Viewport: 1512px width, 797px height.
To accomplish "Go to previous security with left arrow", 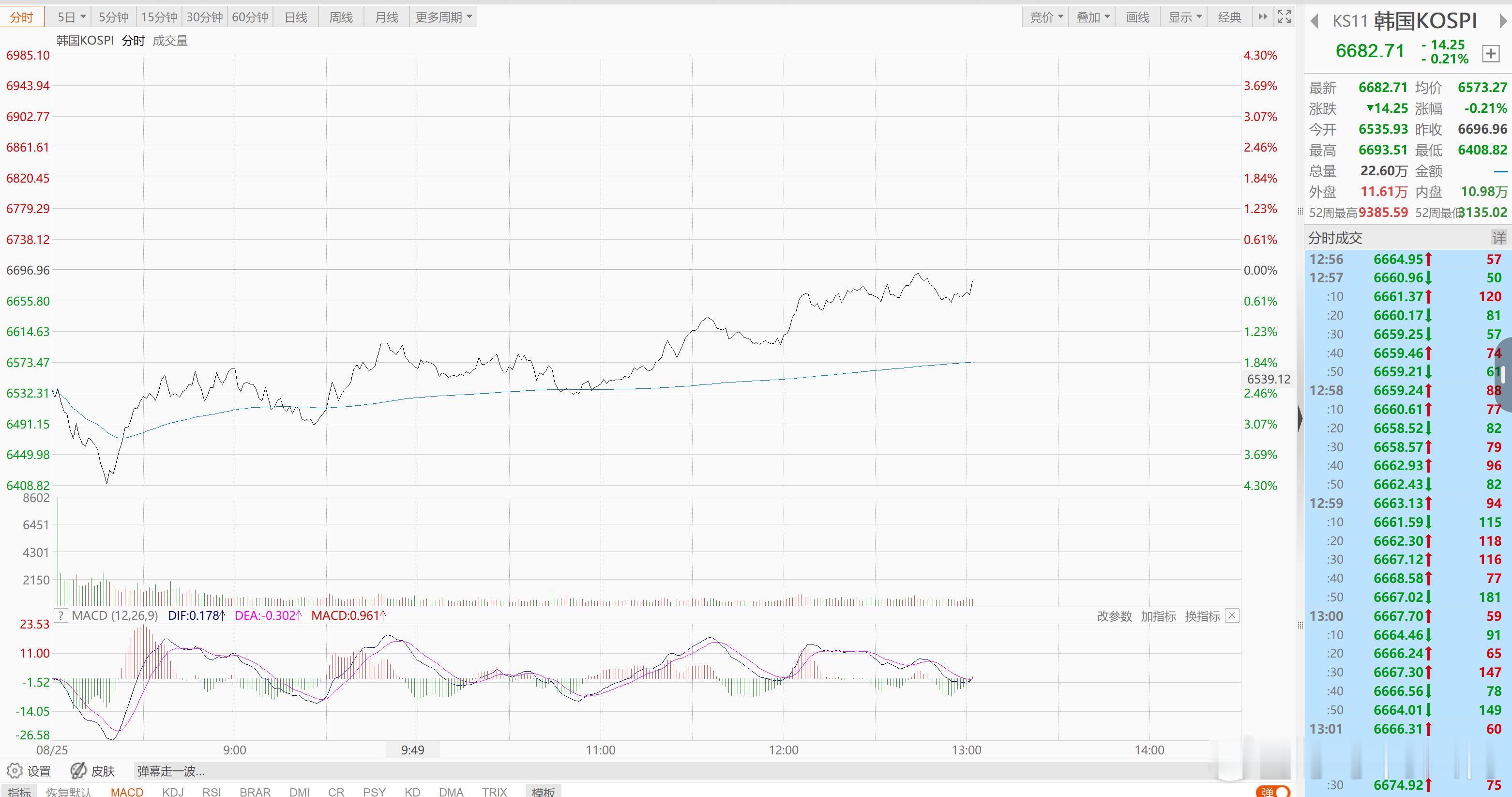I will [1315, 21].
